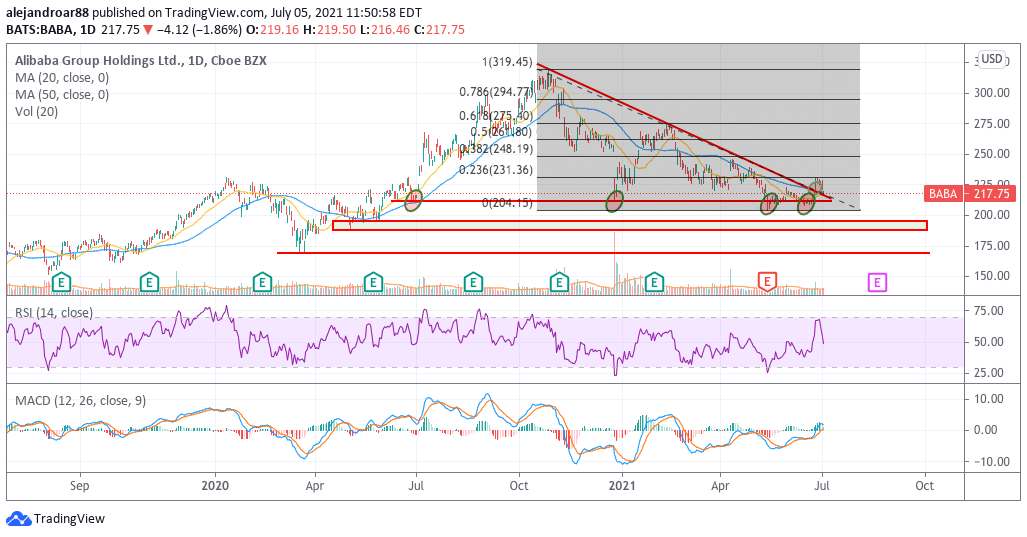The height and width of the screenshot is (537, 1027).
Task: Click the Fibonacci 0.786(294.77) level label
Action: coord(494,92)
